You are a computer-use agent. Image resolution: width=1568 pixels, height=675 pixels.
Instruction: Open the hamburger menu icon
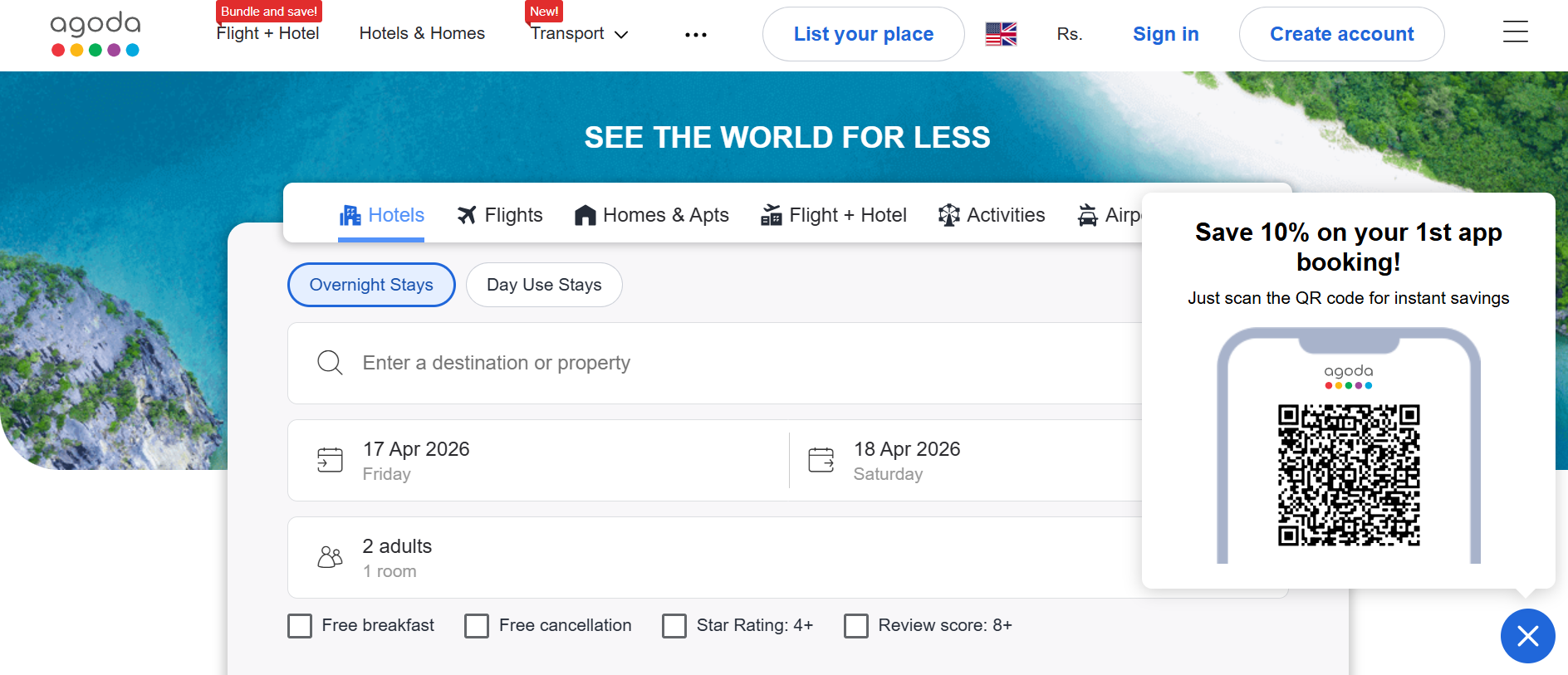(x=1515, y=32)
